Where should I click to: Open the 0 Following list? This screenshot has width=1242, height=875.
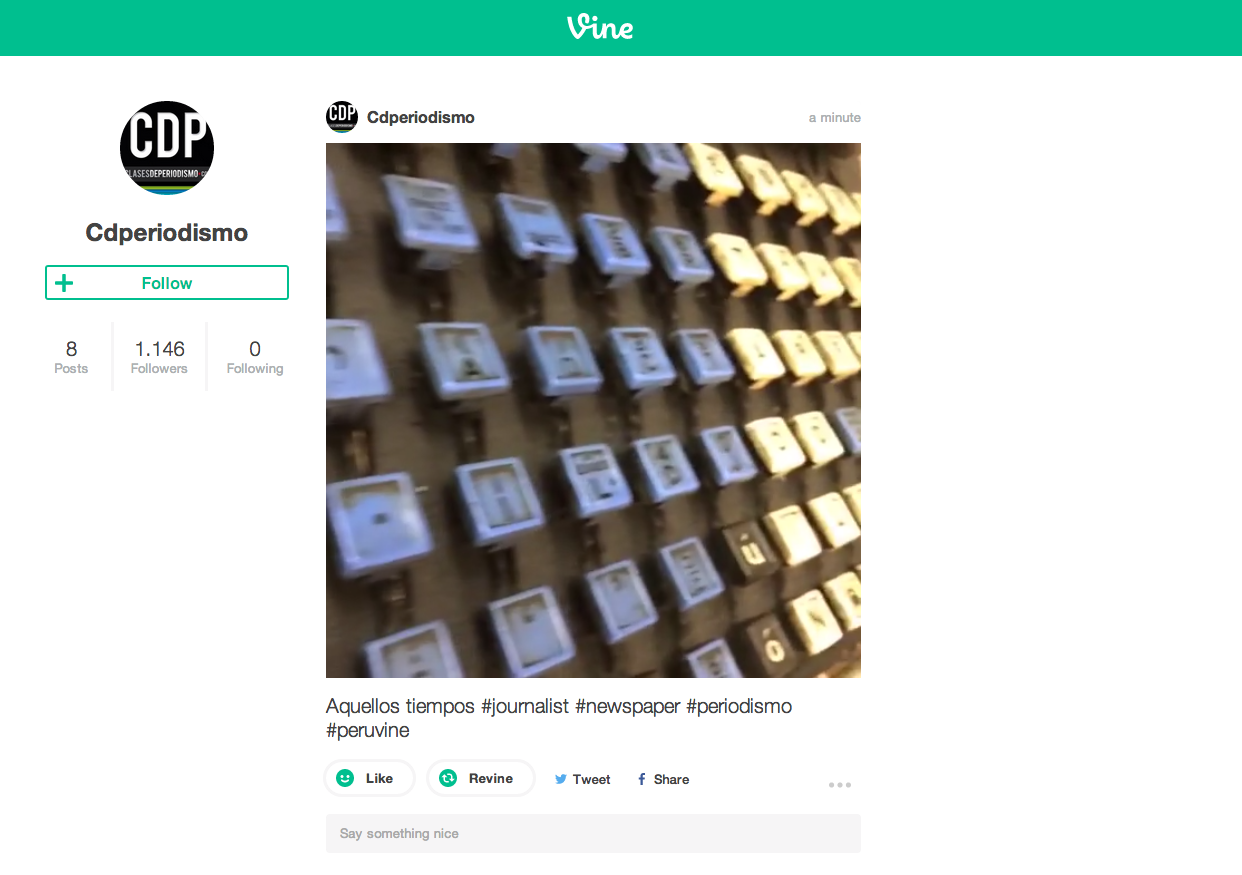tap(255, 356)
